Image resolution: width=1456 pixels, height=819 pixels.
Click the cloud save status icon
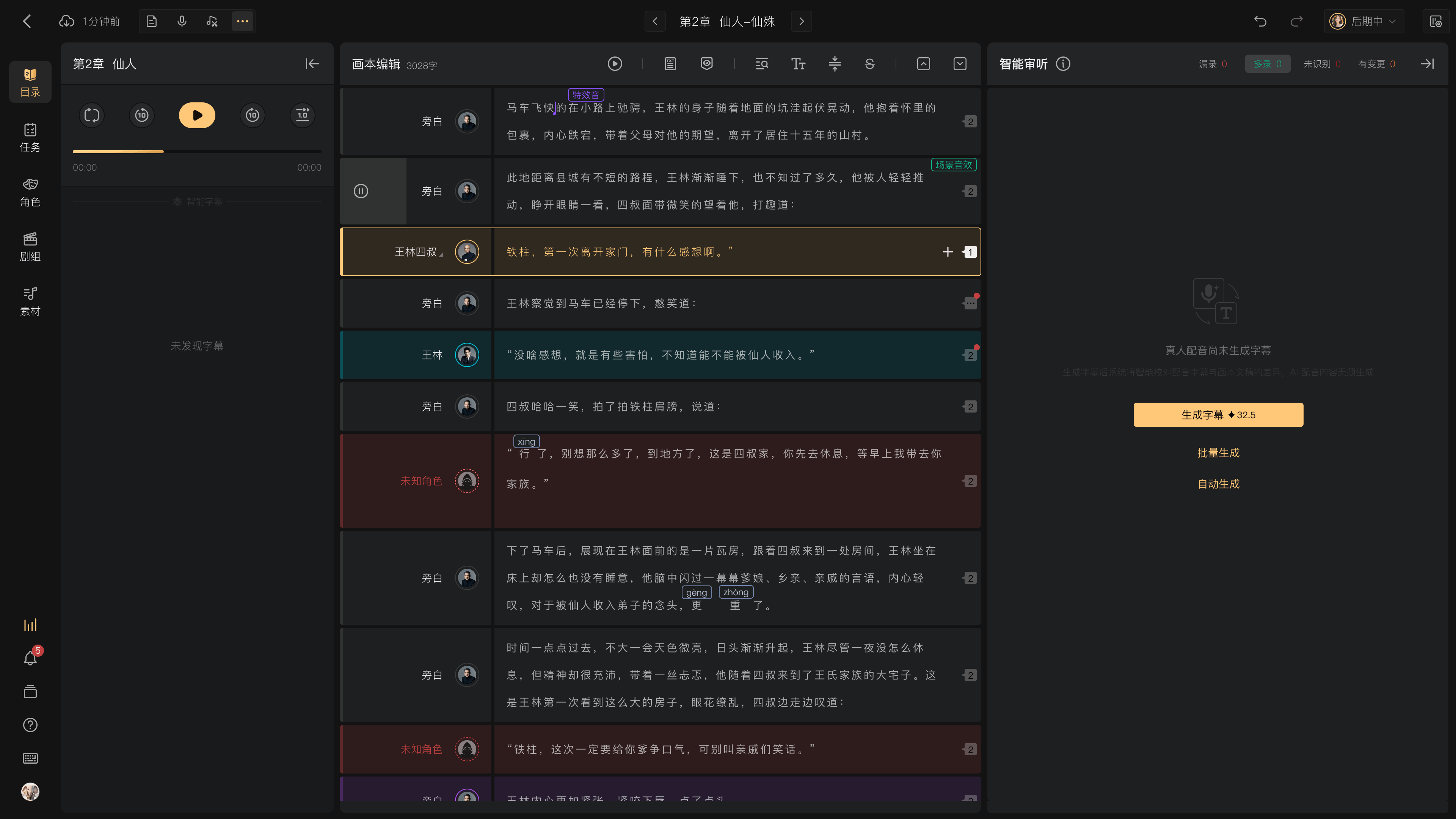[x=67, y=22]
